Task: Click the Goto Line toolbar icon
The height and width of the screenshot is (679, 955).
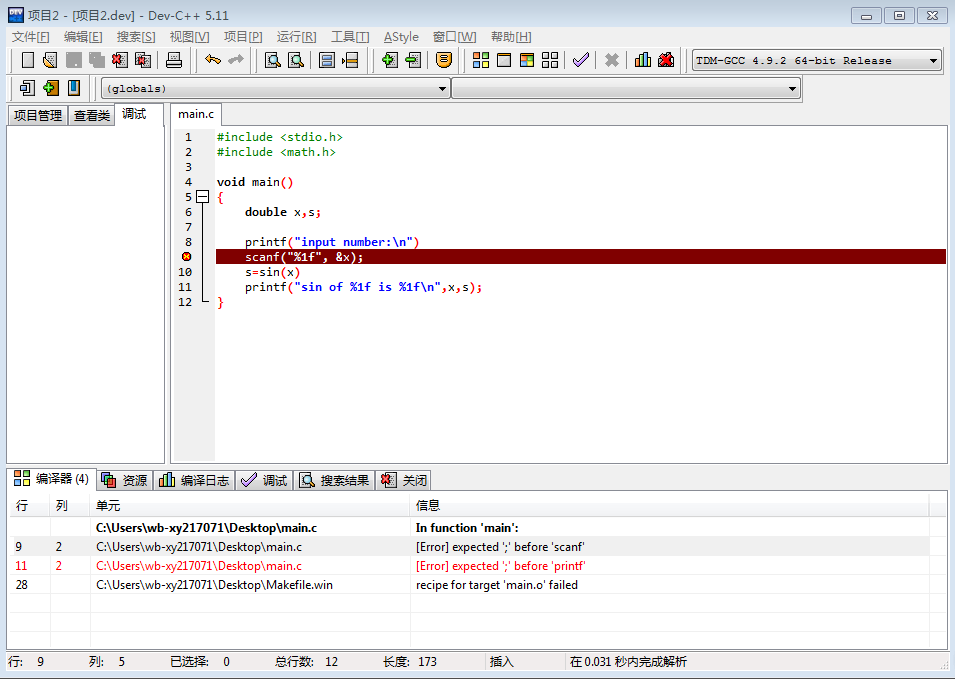Action: [350, 60]
